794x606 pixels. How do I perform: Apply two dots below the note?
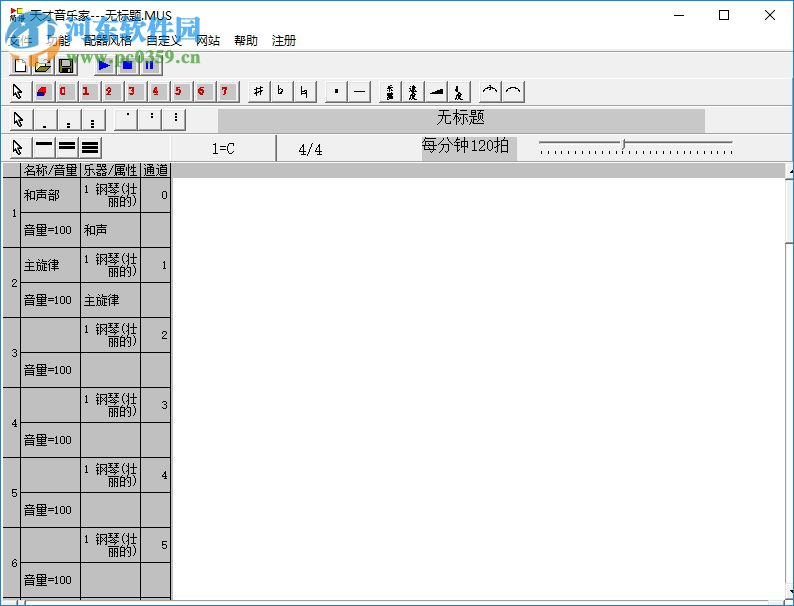(69, 120)
